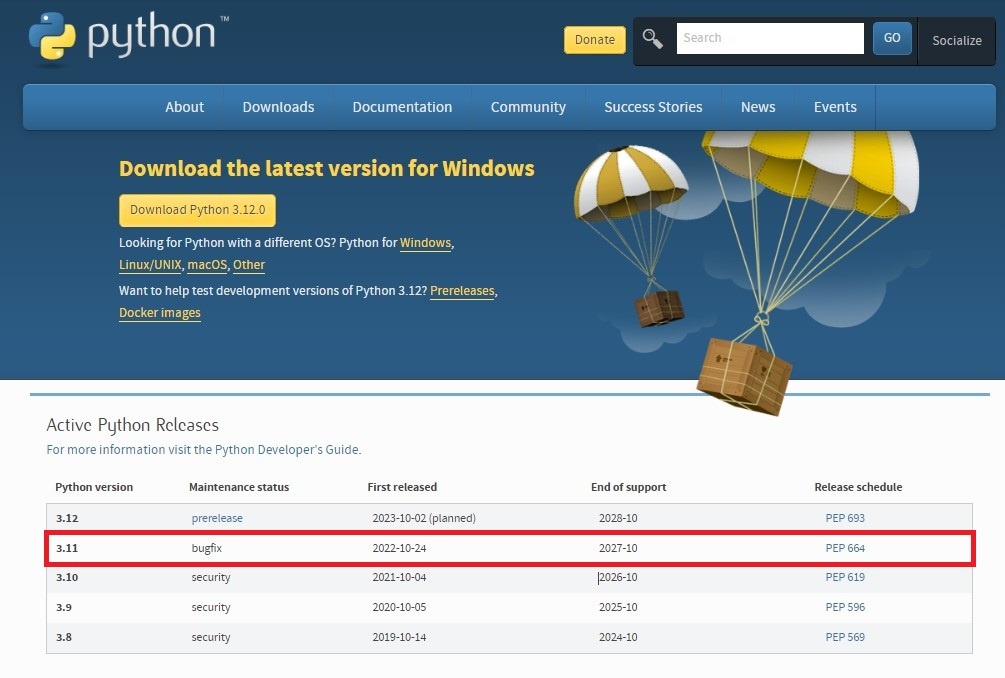Click the GO search button
This screenshot has height=678, width=1005.
(x=892, y=38)
